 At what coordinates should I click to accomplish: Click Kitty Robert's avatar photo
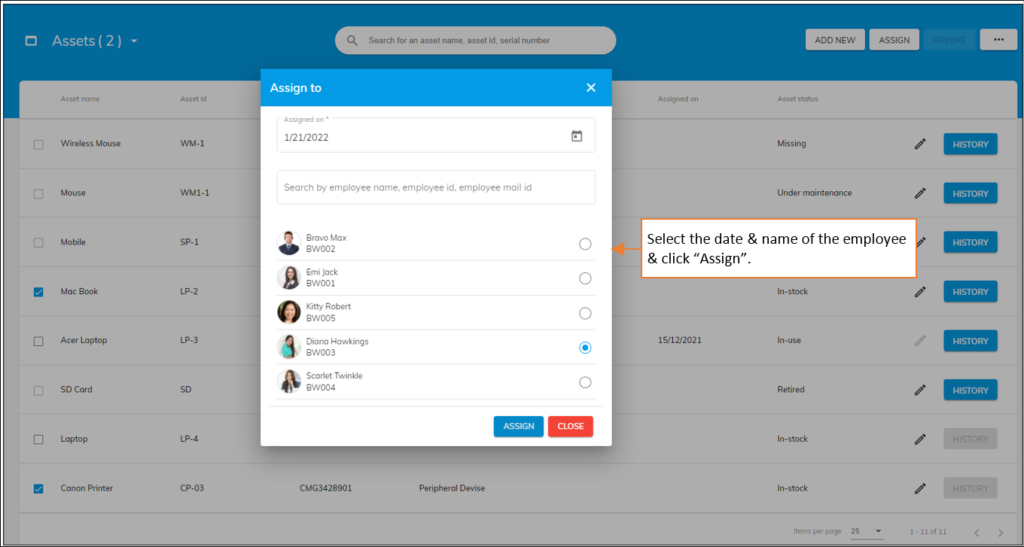(x=289, y=312)
